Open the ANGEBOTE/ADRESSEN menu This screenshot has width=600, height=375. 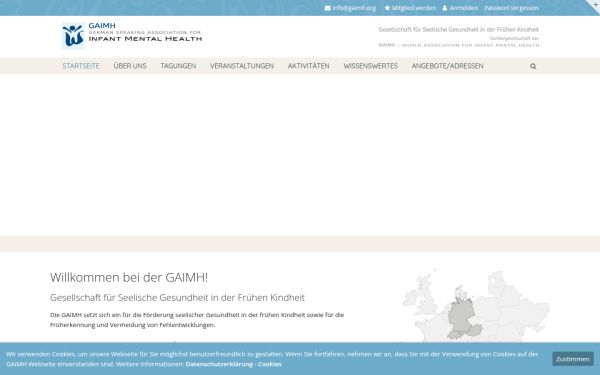pos(448,66)
